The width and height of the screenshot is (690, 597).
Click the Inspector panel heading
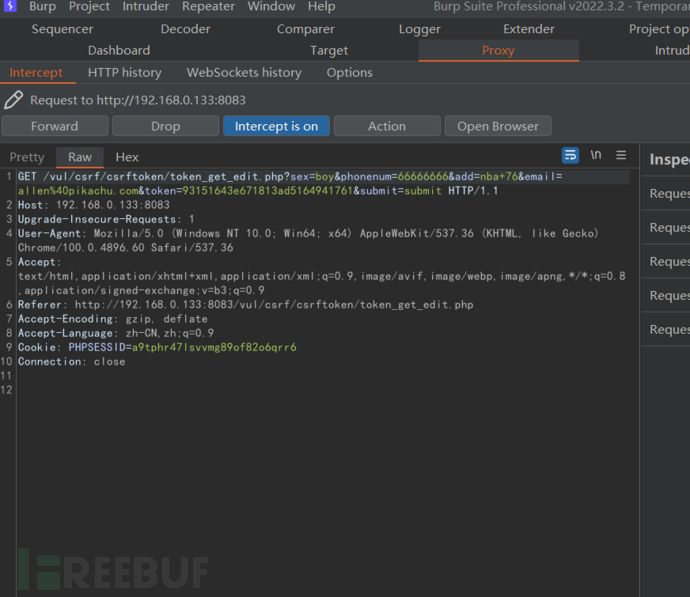pyautogui.click(x=669, y=159)
